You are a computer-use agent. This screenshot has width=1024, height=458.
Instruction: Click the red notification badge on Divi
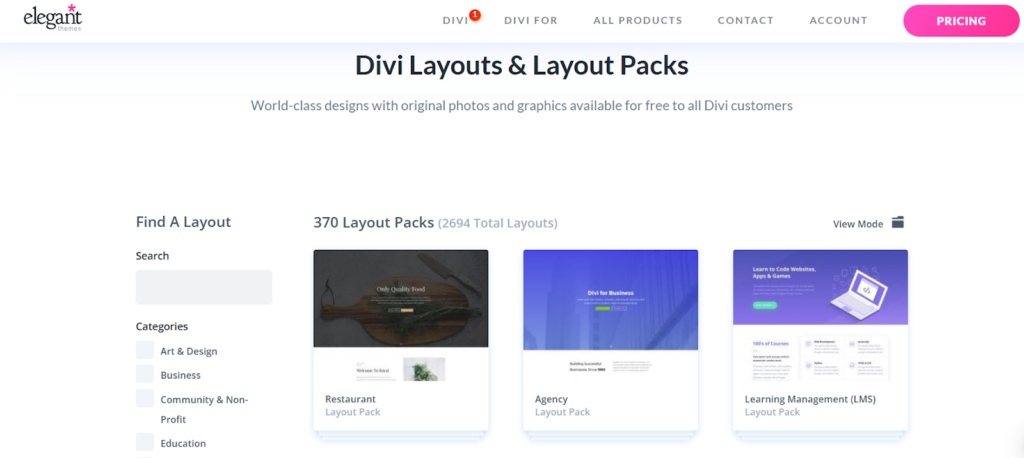475,15
